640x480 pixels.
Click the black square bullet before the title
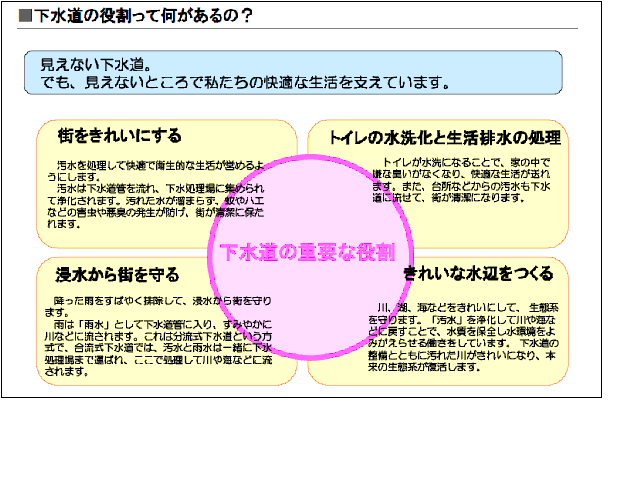coord(25,15)
